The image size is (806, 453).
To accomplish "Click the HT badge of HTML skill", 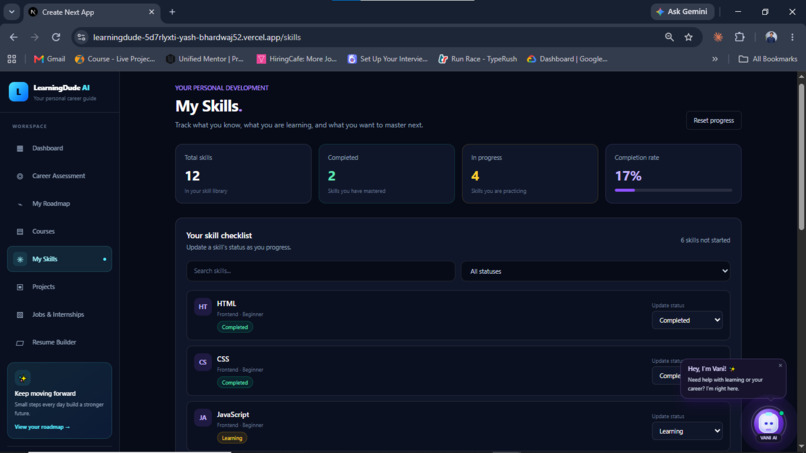I will point(203,307).
